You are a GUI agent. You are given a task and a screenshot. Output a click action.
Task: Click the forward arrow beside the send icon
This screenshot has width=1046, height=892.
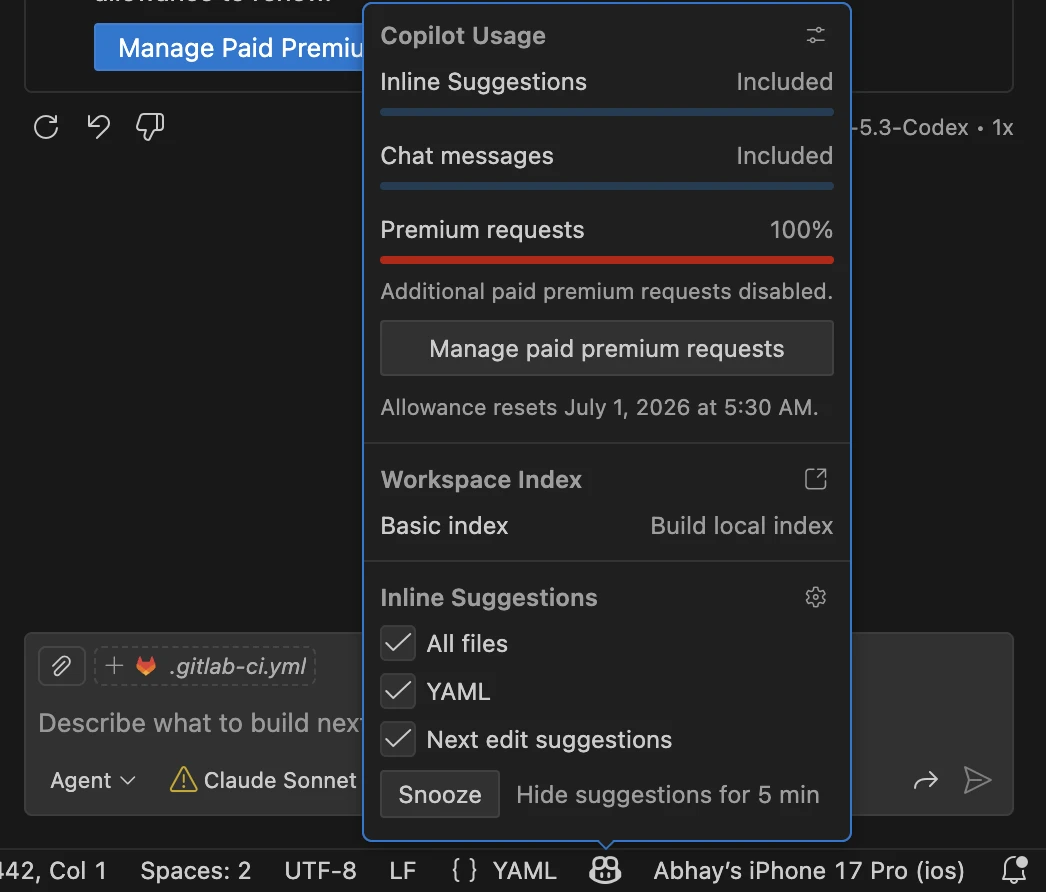tap(926, 780)
